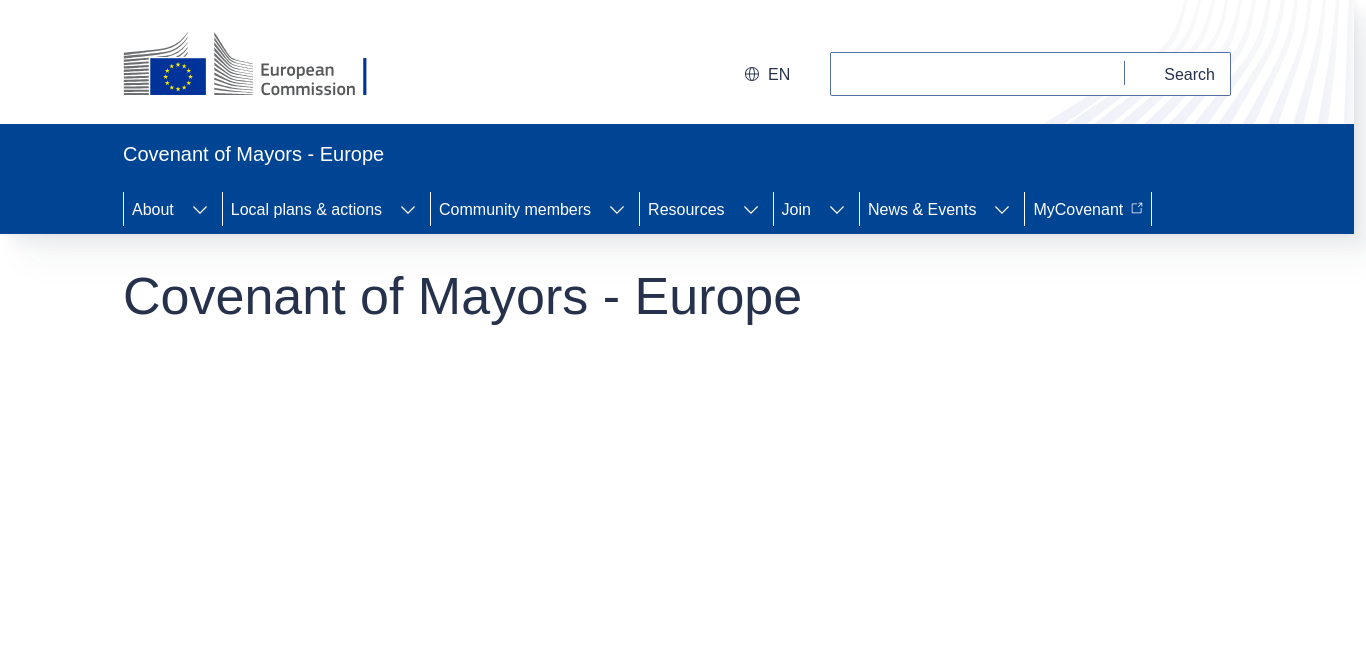Open the Resources menu item
This screenshot has width=1366, height=651.
(686, 209)
